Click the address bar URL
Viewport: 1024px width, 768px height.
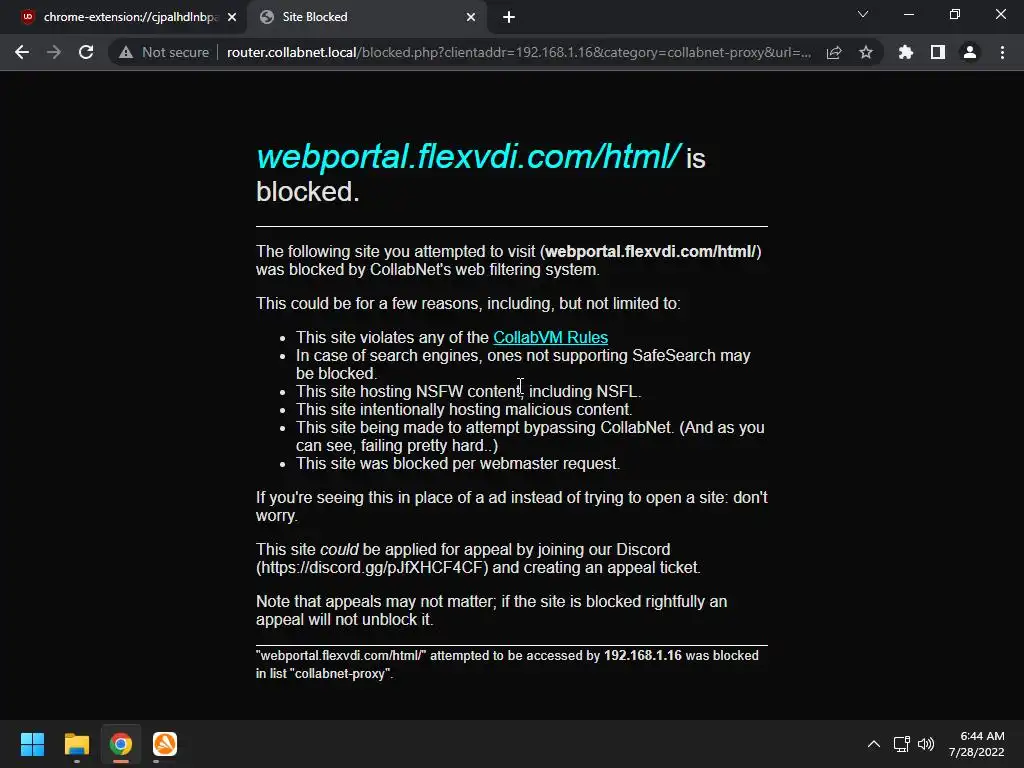pyautogui.click(x=519, y=52)
